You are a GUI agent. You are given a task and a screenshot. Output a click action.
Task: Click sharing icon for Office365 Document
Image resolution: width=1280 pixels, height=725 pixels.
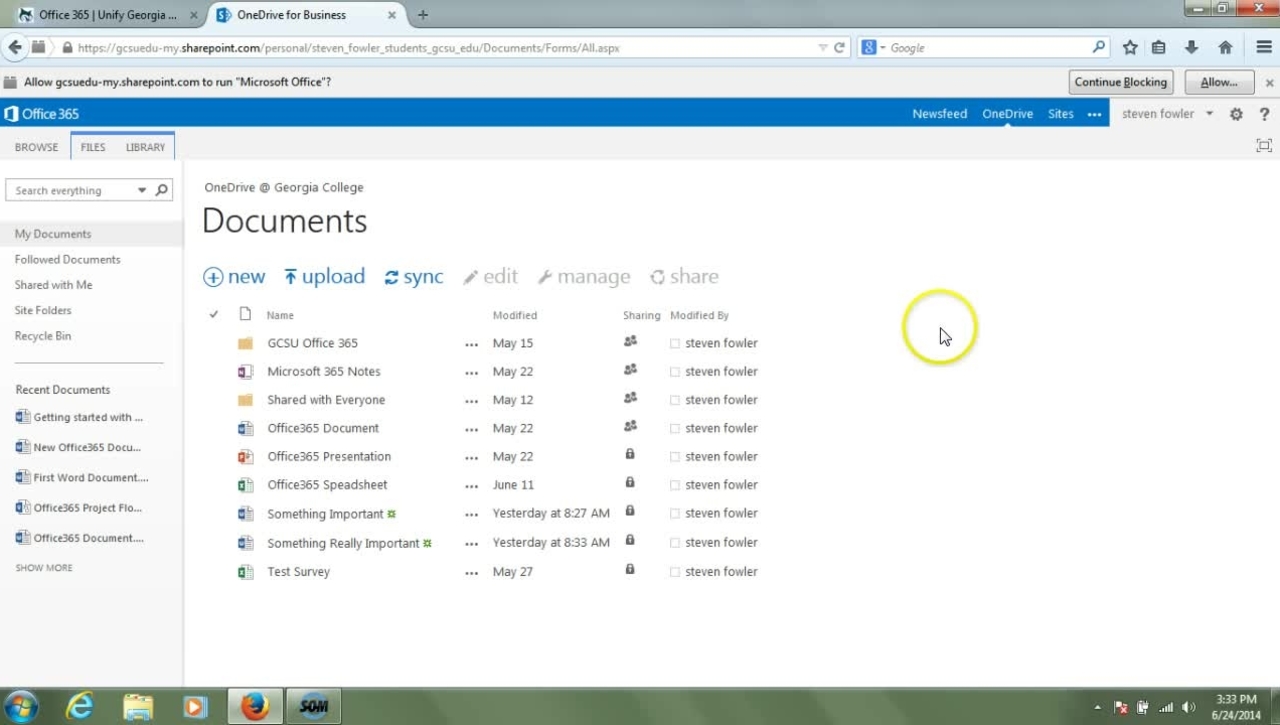point(630,426)
